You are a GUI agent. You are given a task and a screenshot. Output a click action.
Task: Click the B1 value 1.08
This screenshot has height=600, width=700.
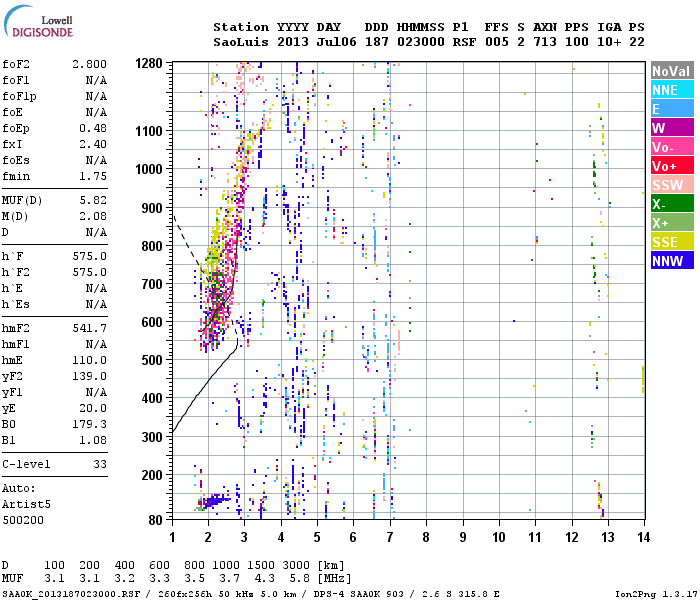[93, 440]
